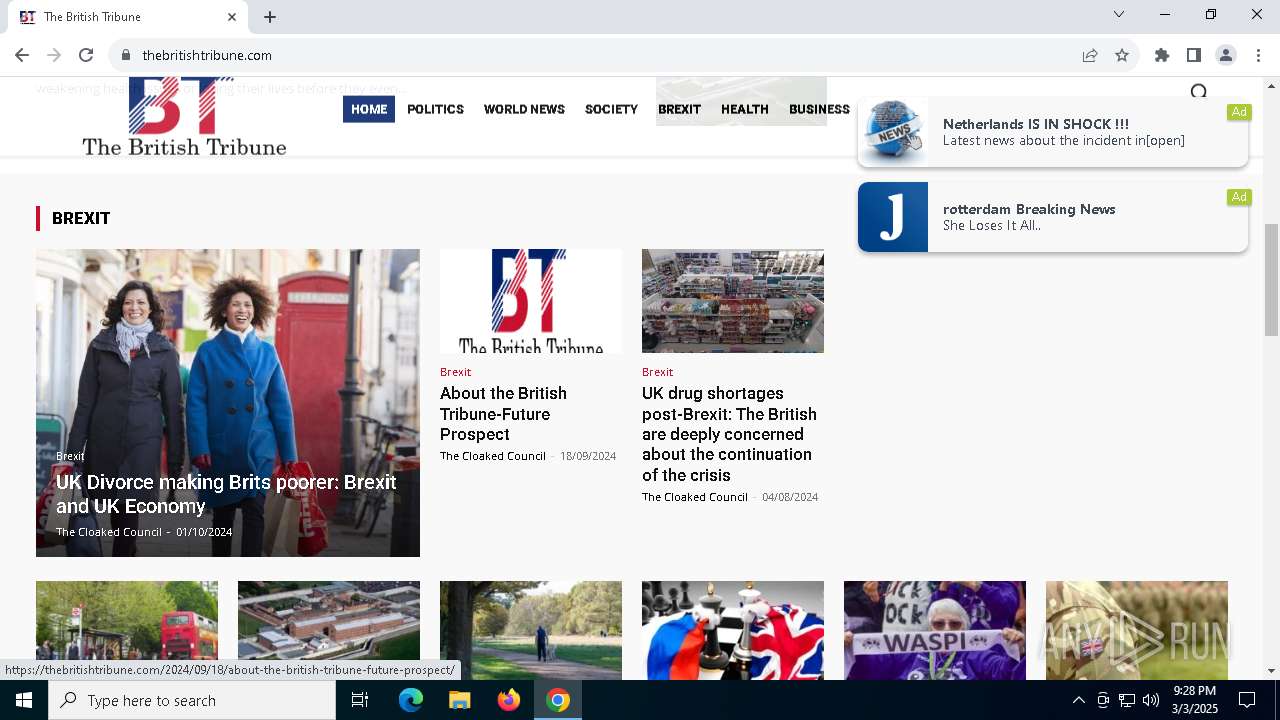
Task: Click the Brexit tag above About article
Action: click(455, 372)
